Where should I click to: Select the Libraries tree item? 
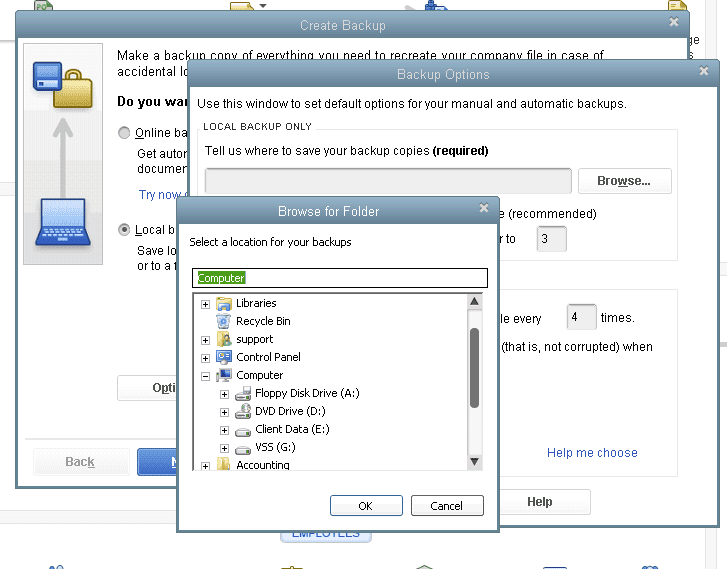point(256,303)
